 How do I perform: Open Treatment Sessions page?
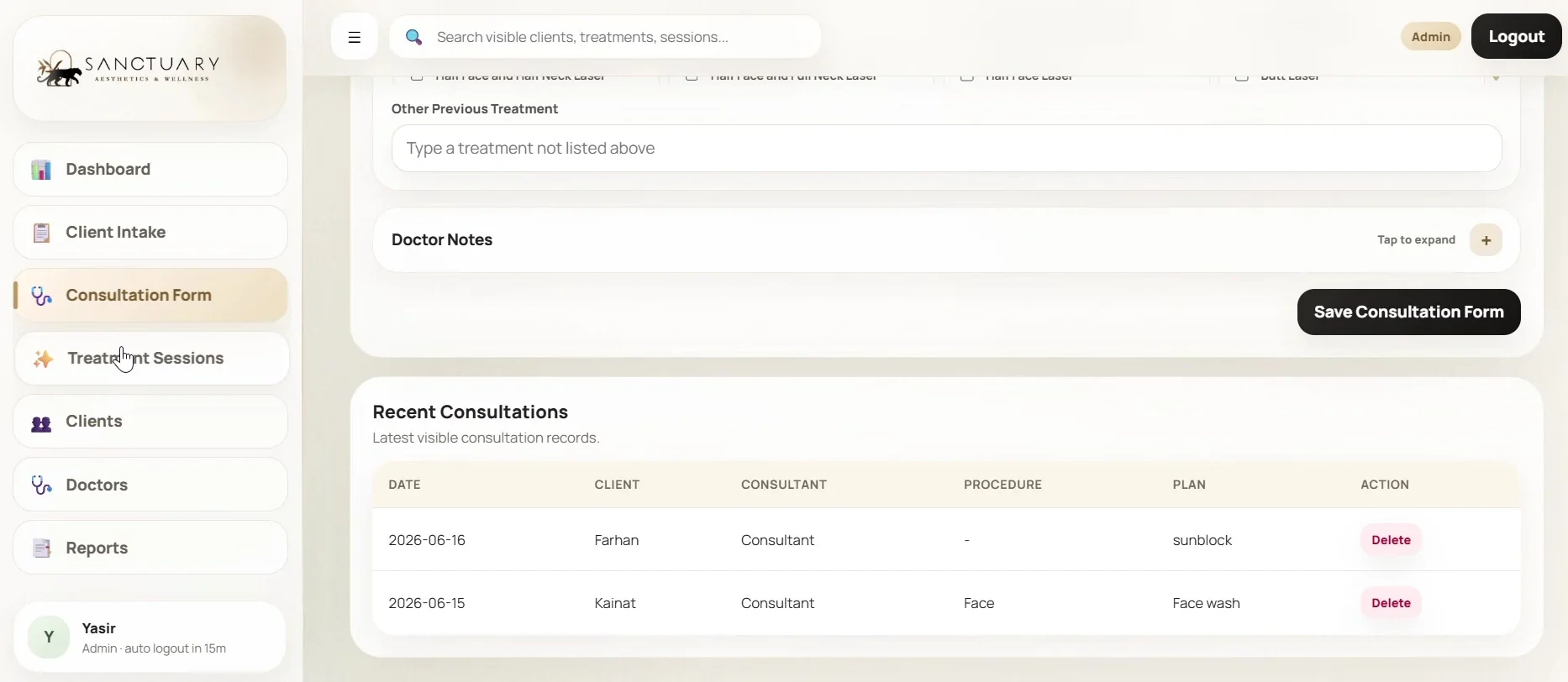point(152,359)
